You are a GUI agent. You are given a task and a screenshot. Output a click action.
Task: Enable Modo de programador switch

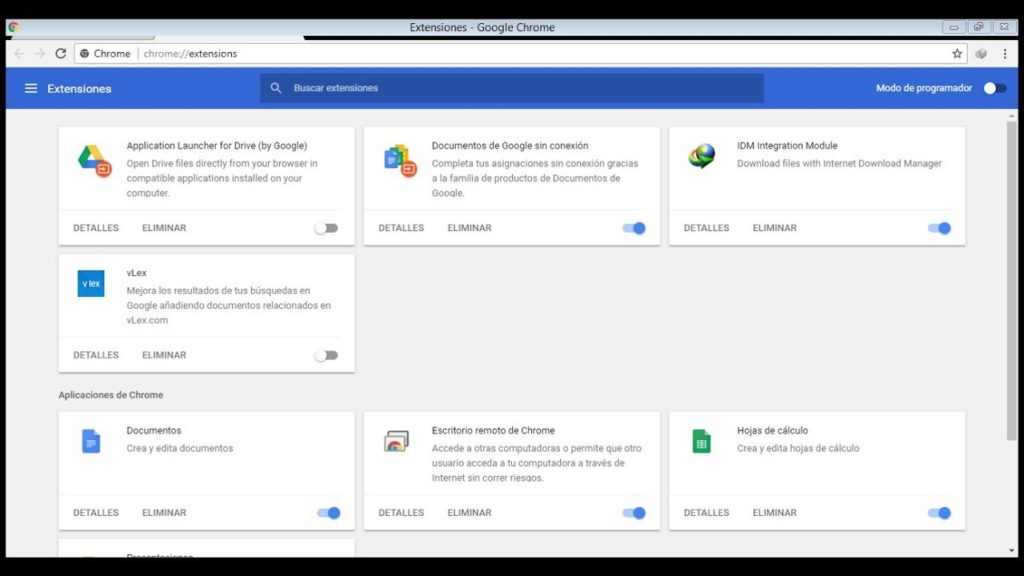pos(995,88)
